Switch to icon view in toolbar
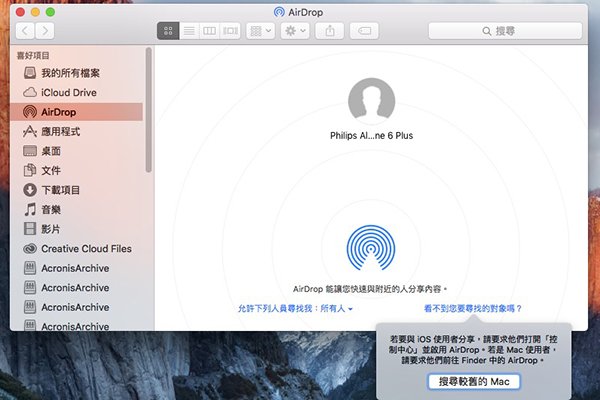Image resolution: width=600 pixels, height=400 pixels. click(168, 31)
